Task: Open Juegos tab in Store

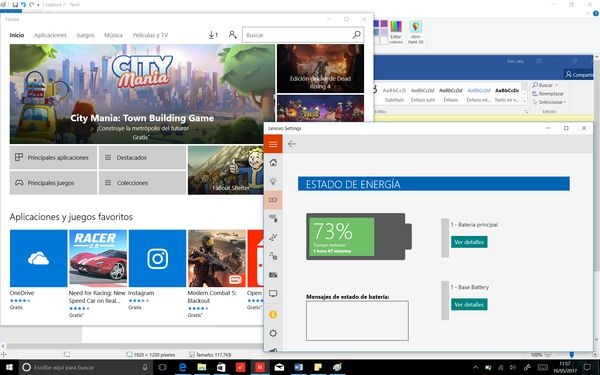Action: click(x=85, y=35)
